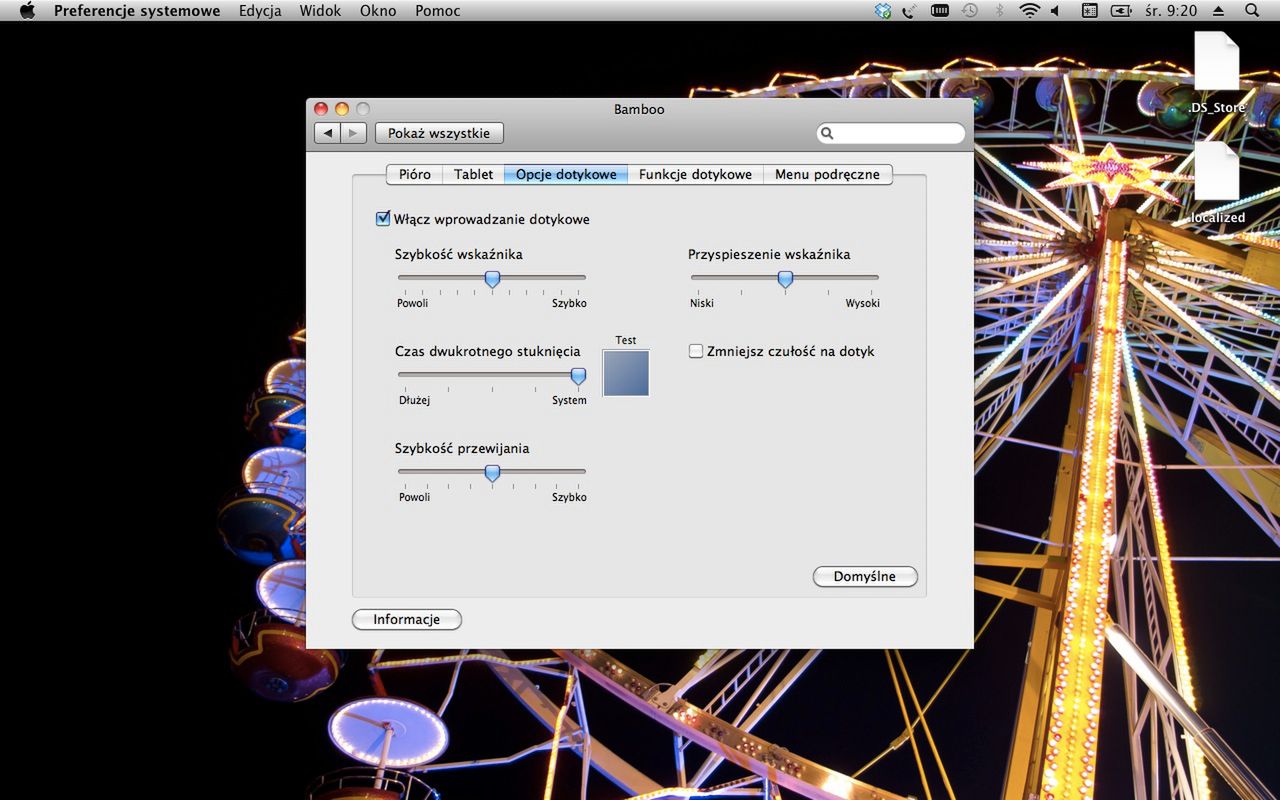Open the Widok menu
The image size is (1280, 800).
click(320, 11)
